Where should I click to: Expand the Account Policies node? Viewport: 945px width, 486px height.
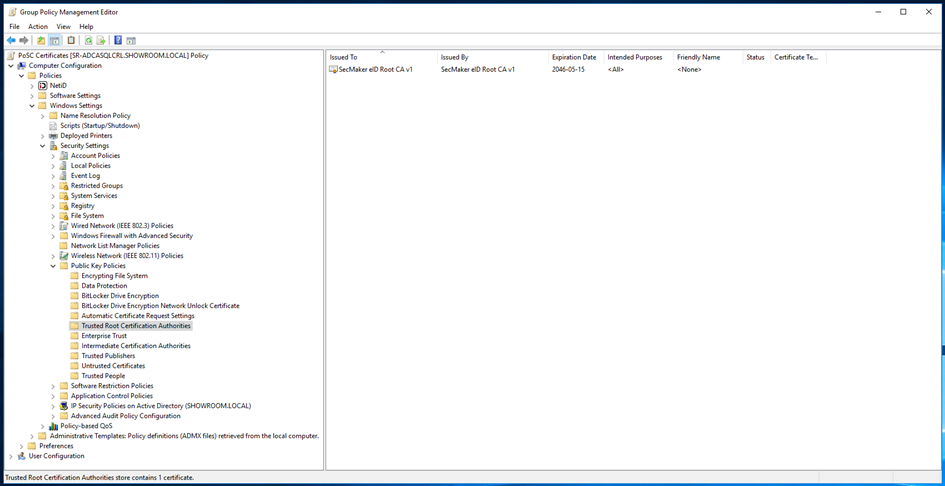(53, 156)
